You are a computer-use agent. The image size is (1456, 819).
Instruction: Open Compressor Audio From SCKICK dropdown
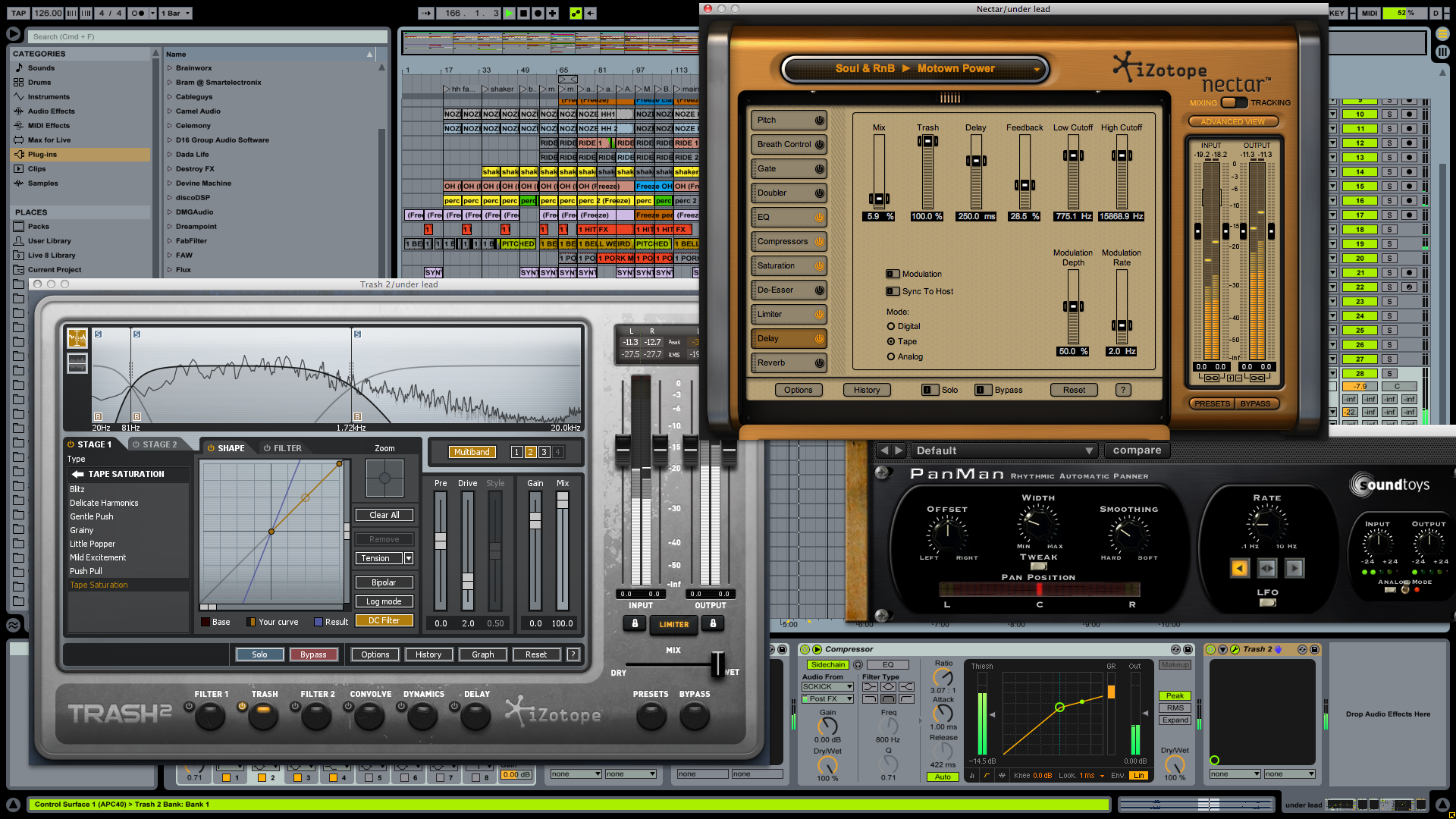click(827, 687)
